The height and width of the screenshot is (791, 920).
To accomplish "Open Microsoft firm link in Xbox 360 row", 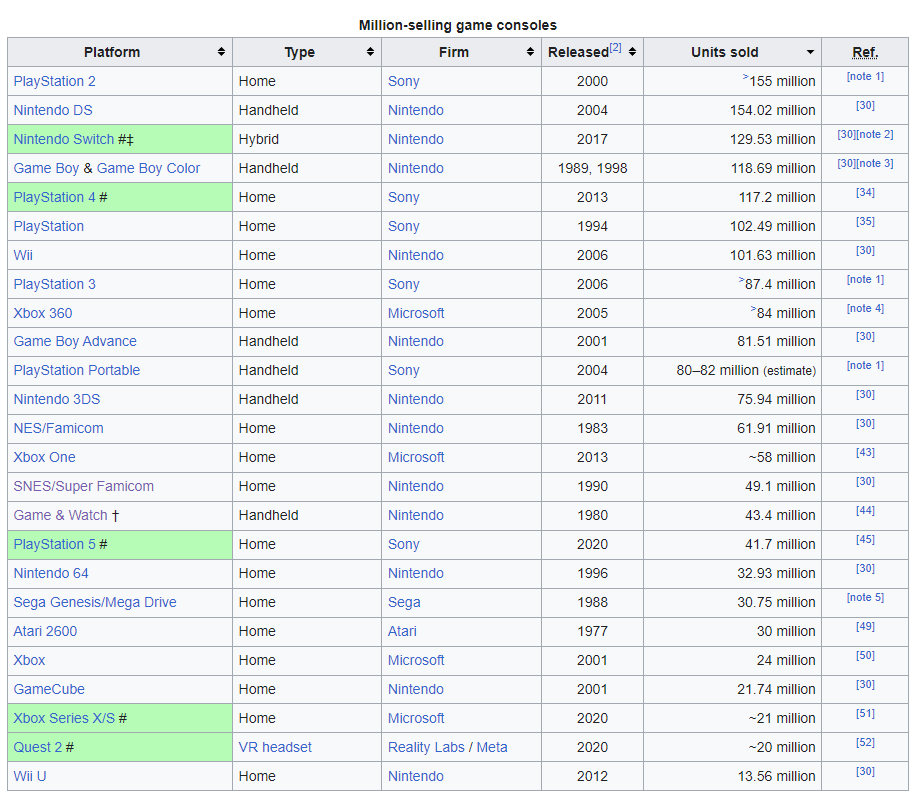I will 416,313.
